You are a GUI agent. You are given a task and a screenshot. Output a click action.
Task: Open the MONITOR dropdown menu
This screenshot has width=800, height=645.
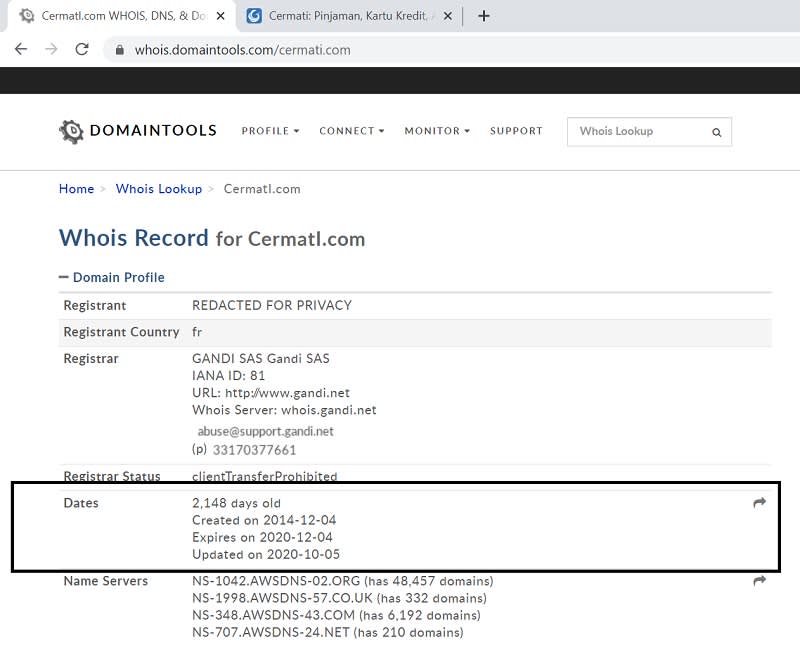coord(437,131)
